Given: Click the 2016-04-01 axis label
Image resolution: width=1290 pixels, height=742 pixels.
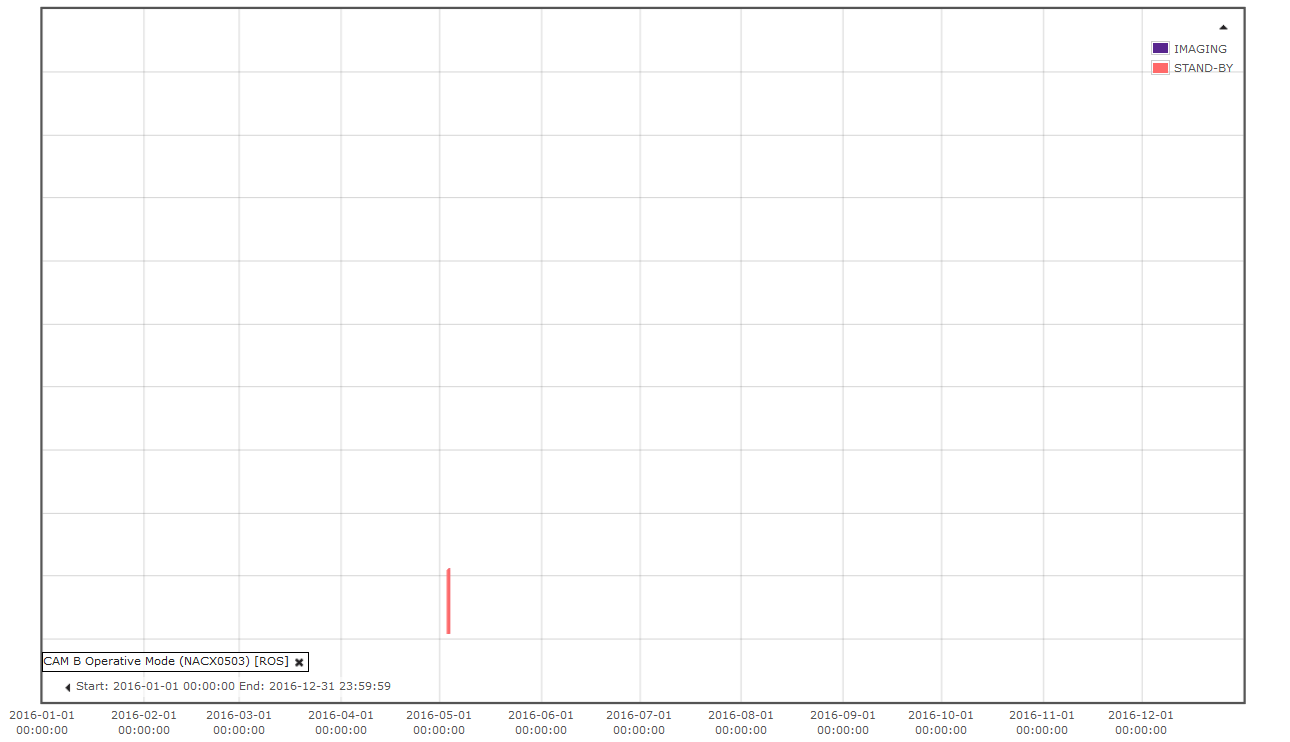Looking at the screenshot, I should point(341,722).
